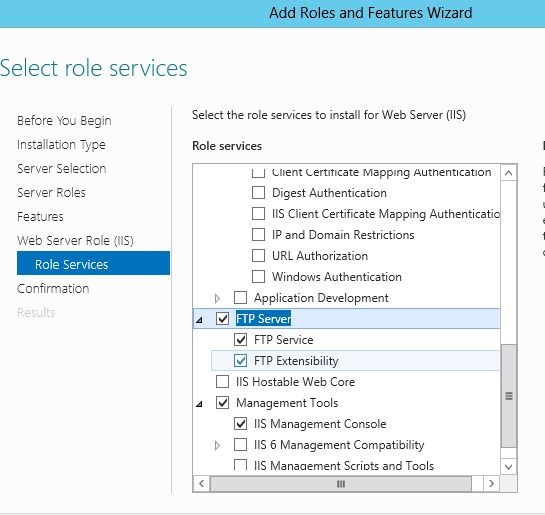Select the Management Tools label

coord(287,403)
